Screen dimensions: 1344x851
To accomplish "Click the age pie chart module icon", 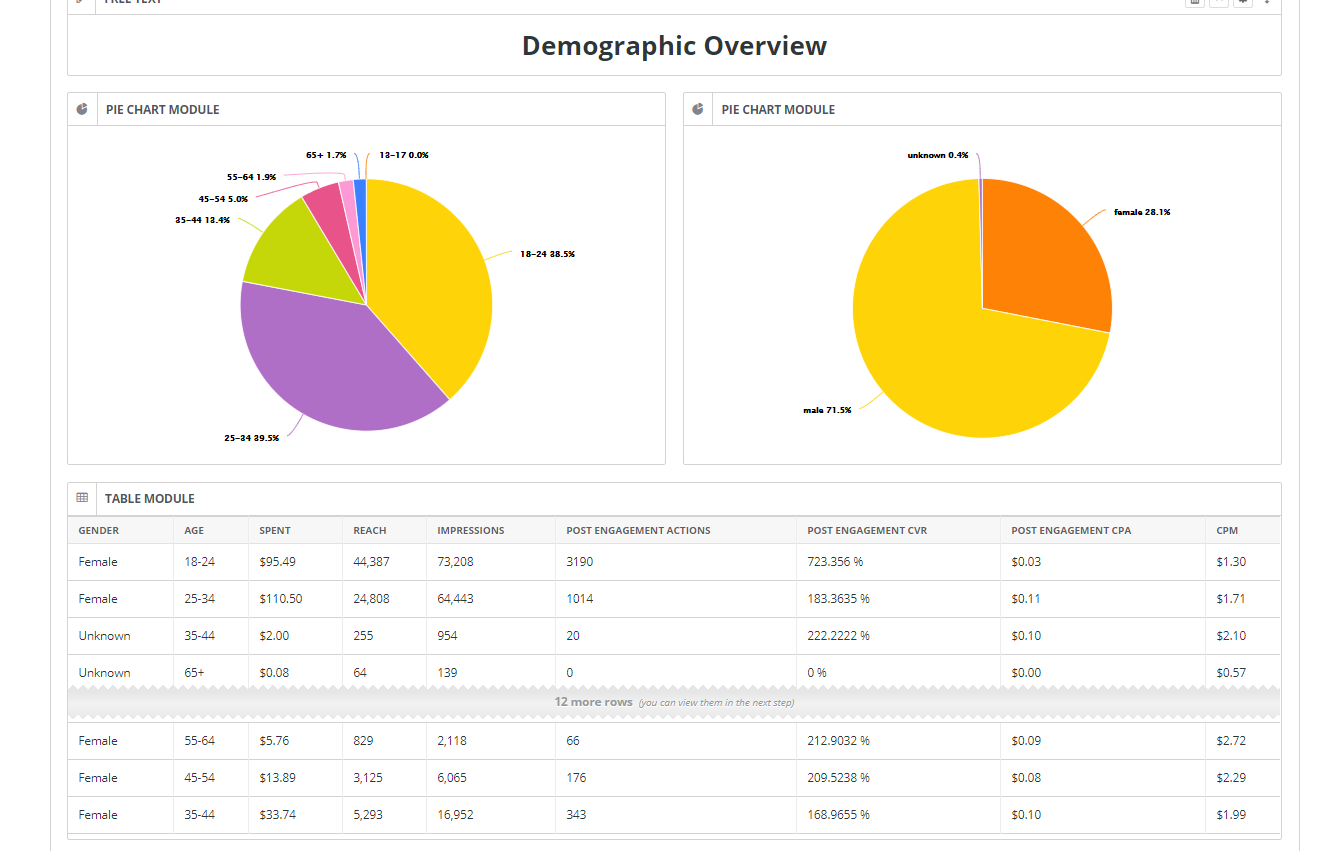I will (82, 109).
